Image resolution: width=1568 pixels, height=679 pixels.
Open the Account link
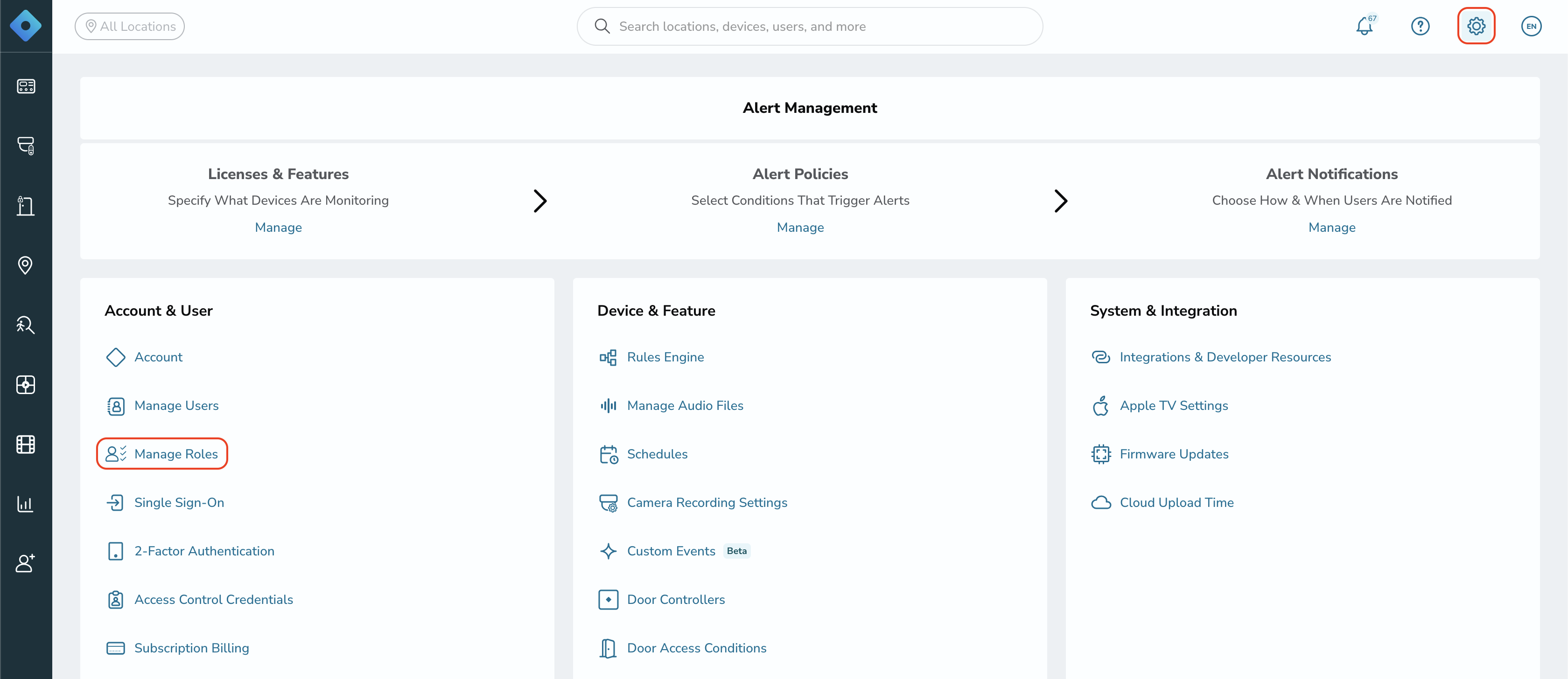158,357
